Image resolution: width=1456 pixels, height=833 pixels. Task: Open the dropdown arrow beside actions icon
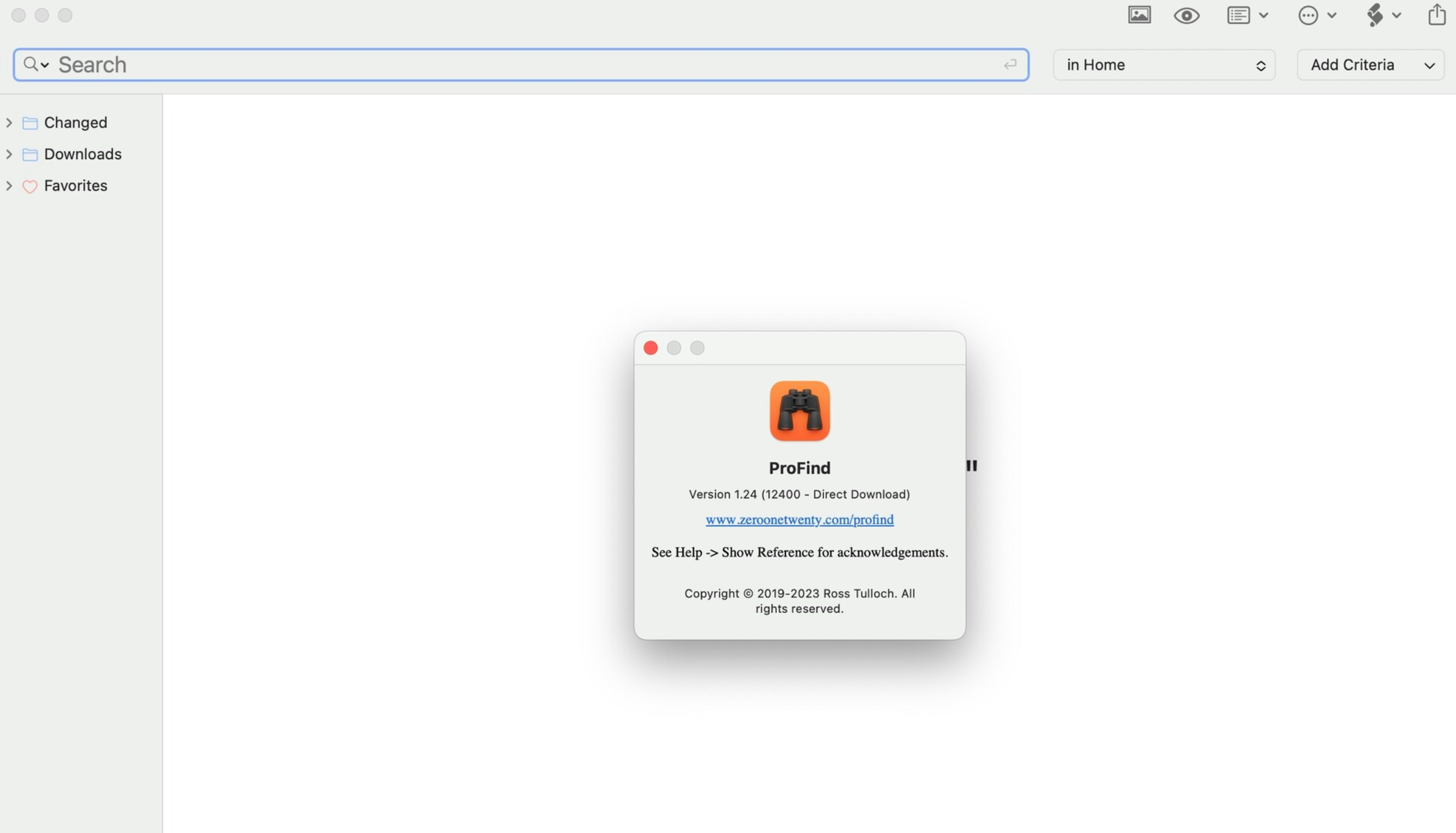(x=1331, y=16)
